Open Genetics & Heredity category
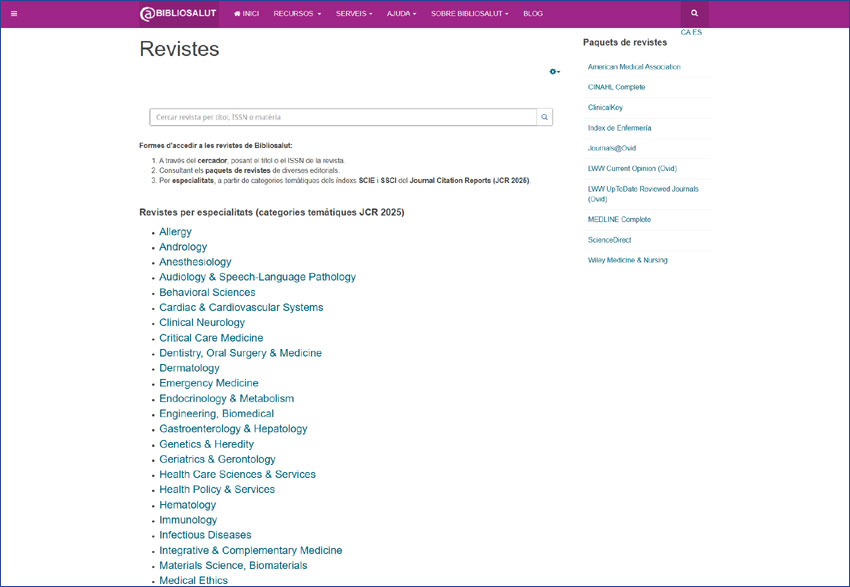 tap(206, 444)
